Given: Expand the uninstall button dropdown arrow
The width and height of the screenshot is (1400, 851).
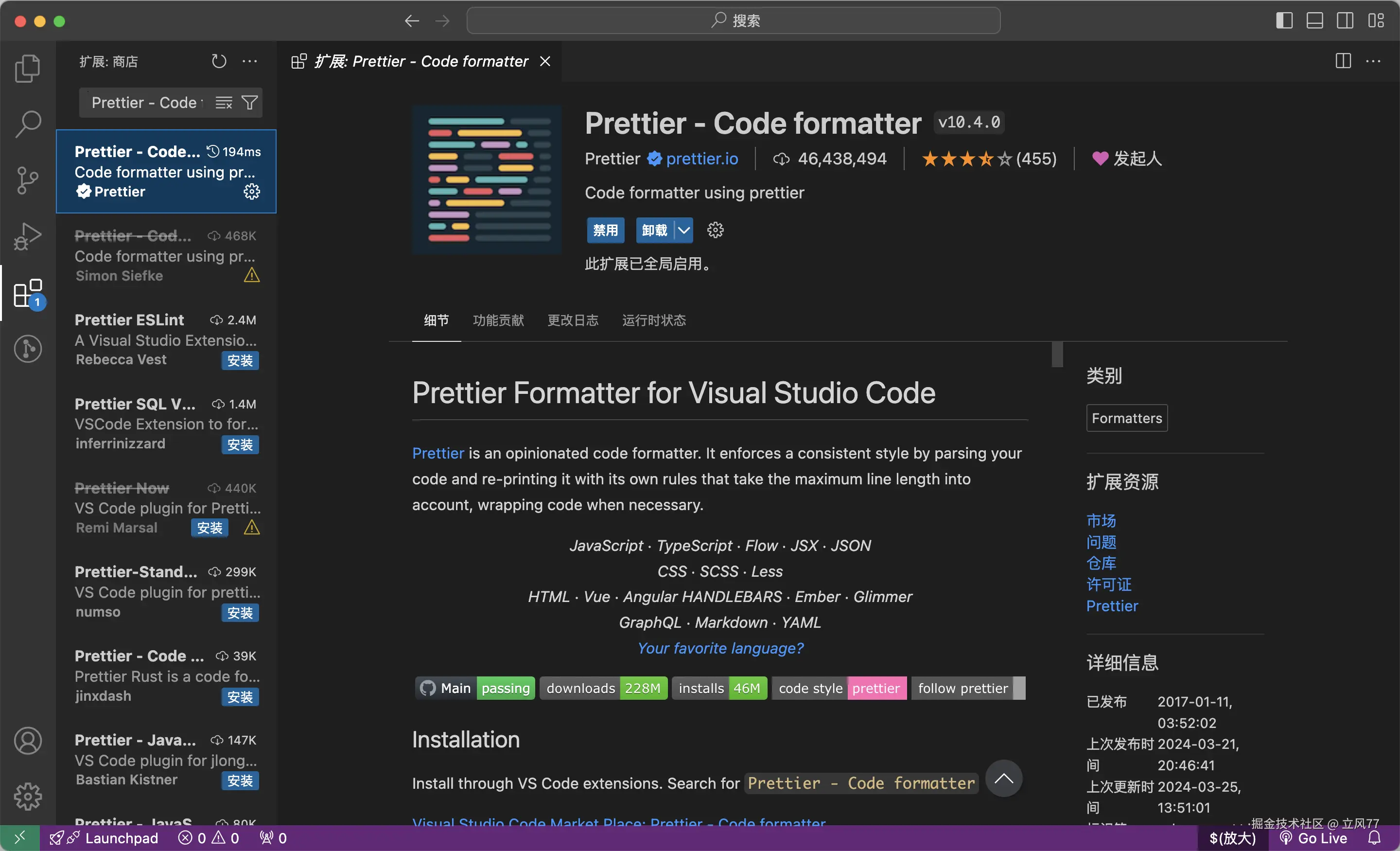Looking at the screenshot, I should 684,230.
